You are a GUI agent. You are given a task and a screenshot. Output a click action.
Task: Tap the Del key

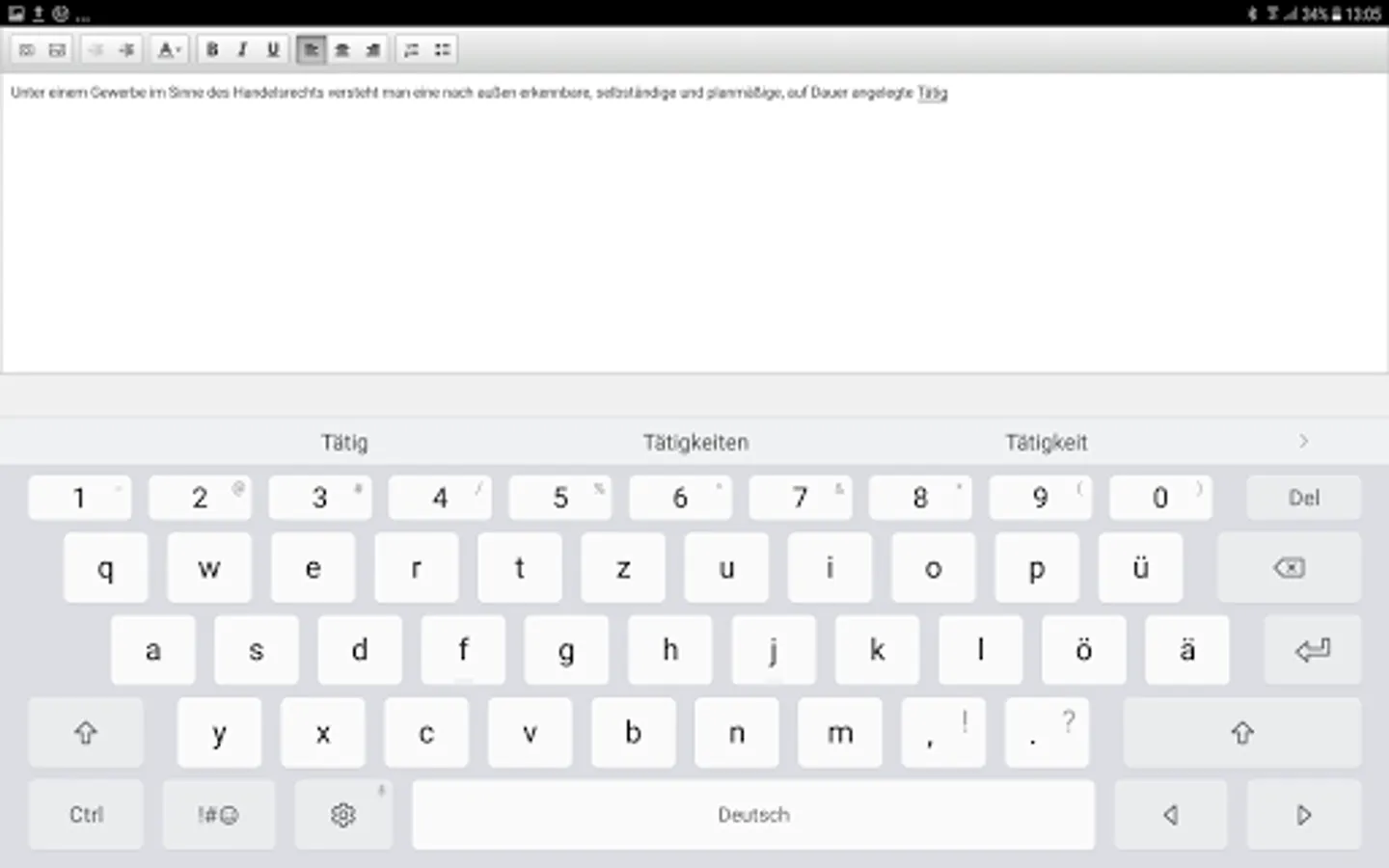[x=1304, y=498]
